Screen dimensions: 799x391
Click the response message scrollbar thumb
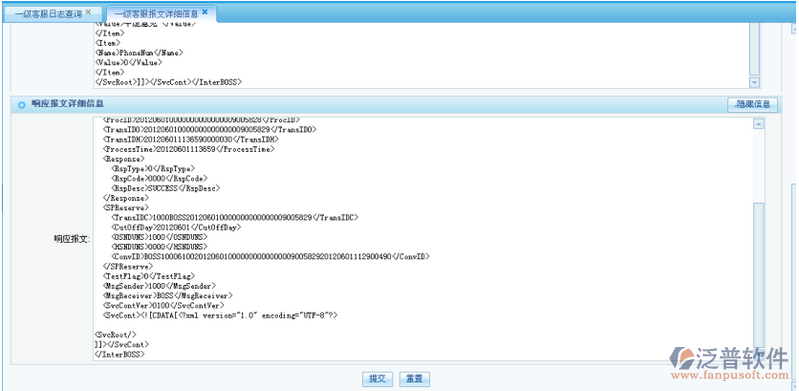(x=758, y=275)
